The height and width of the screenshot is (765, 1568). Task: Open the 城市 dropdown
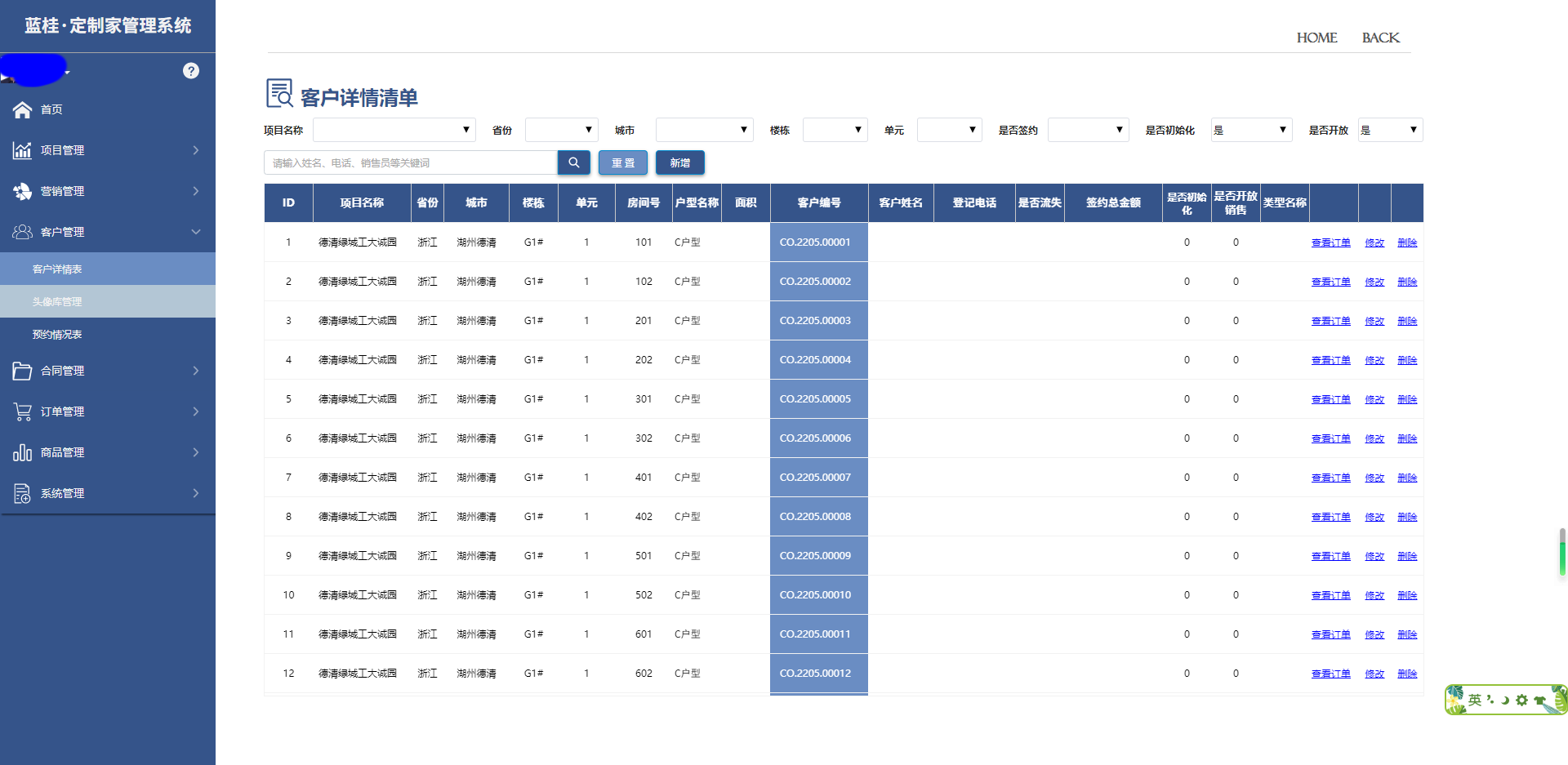tap(705, 130)
